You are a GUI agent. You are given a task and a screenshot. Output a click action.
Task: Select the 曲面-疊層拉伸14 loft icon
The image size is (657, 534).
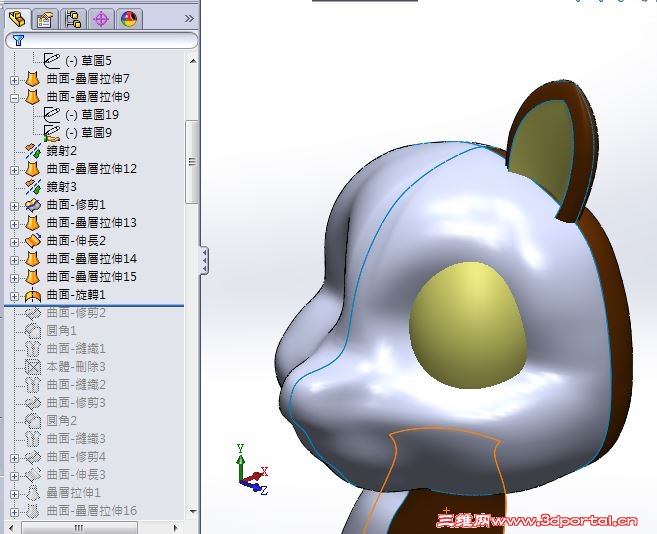(x=32, y=259)
